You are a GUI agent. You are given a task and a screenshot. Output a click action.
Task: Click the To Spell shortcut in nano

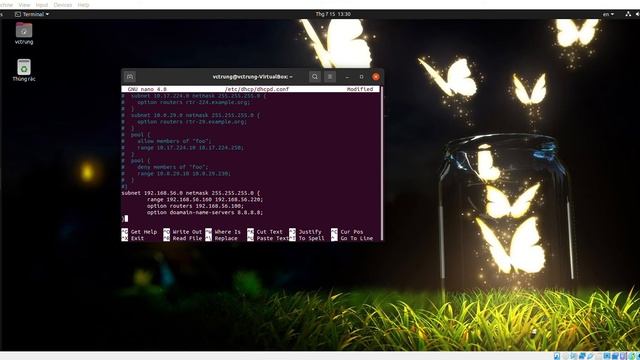click(307, 238)
